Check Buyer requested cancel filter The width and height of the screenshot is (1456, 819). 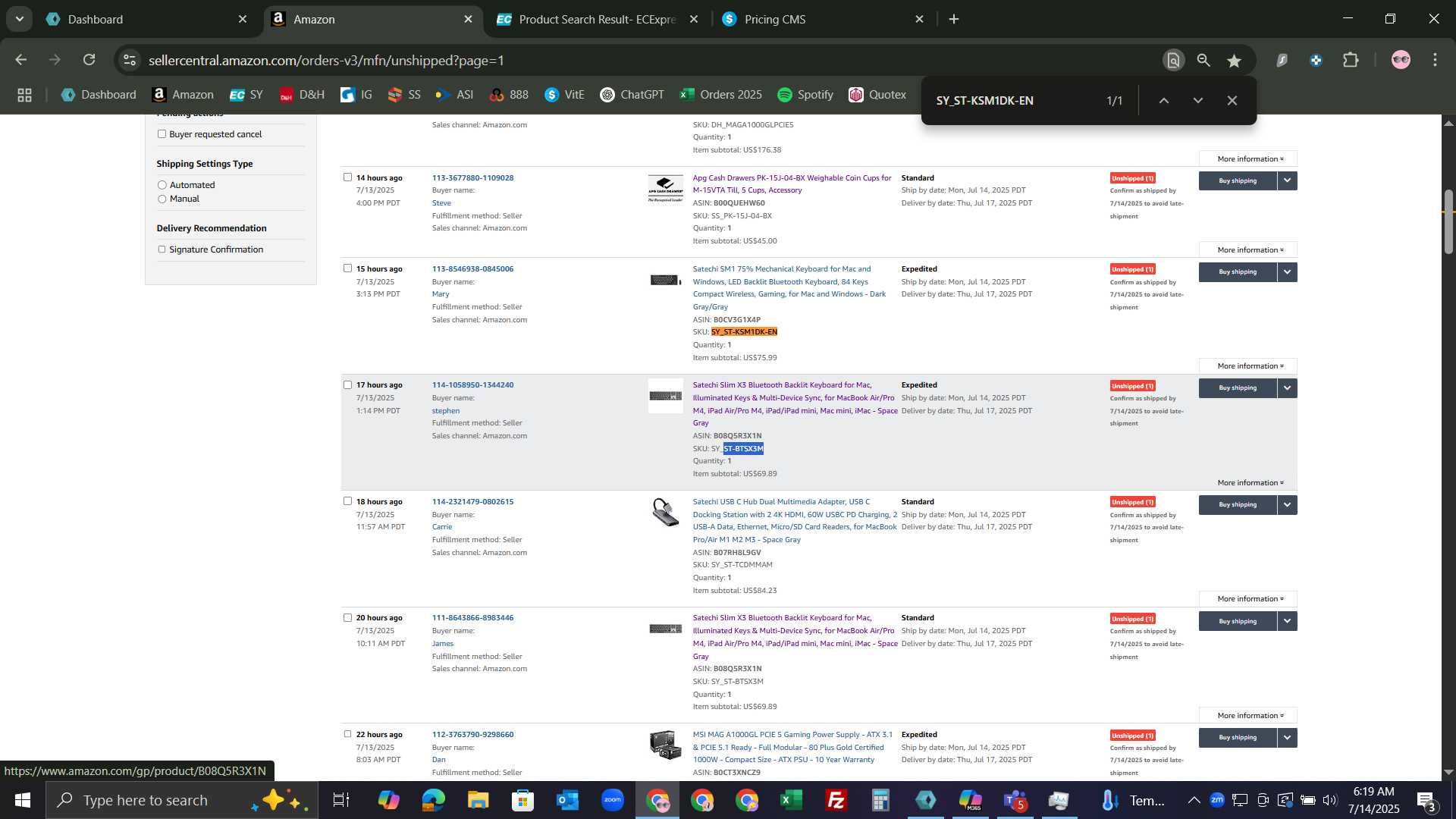click(x=162, y=134)
